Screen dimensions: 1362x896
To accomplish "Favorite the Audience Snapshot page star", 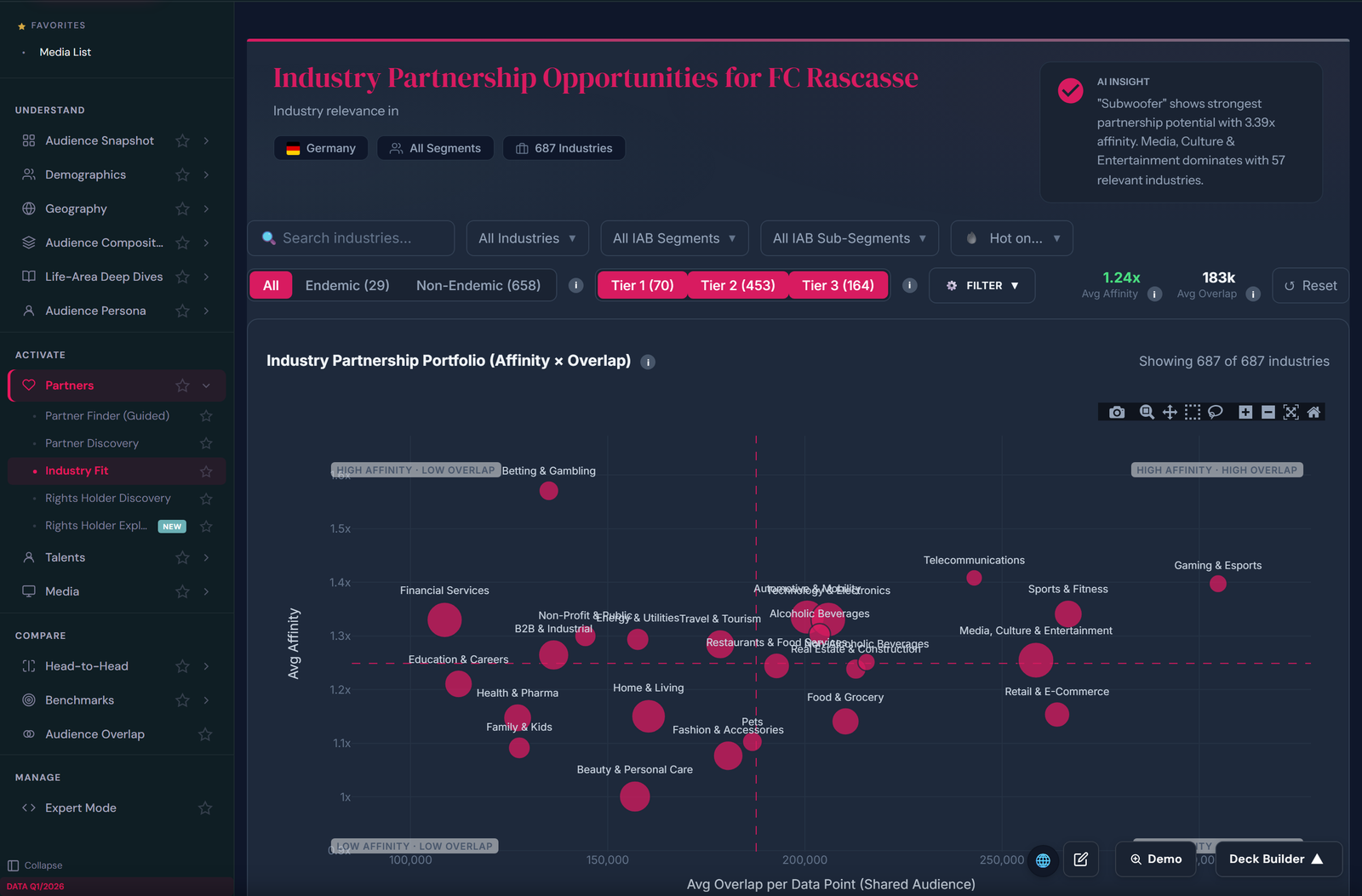I will click(x=182, y=140).
